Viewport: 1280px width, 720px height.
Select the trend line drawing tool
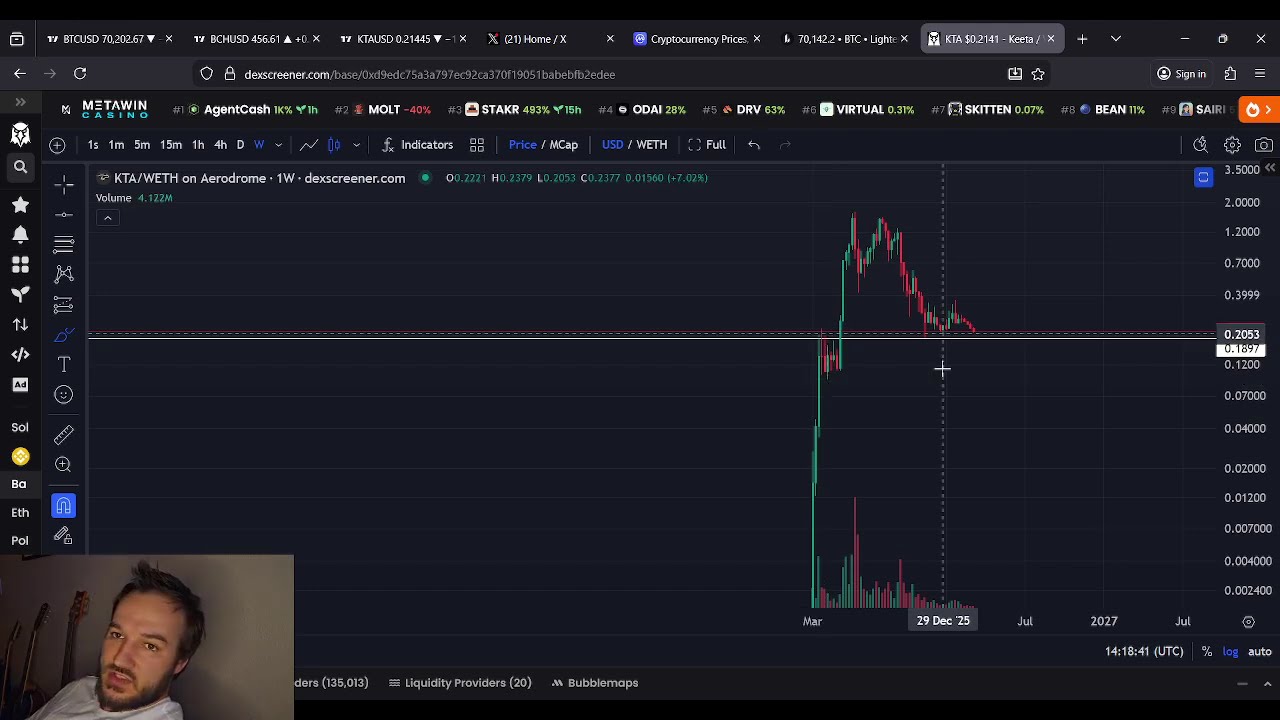click(64, 215)
